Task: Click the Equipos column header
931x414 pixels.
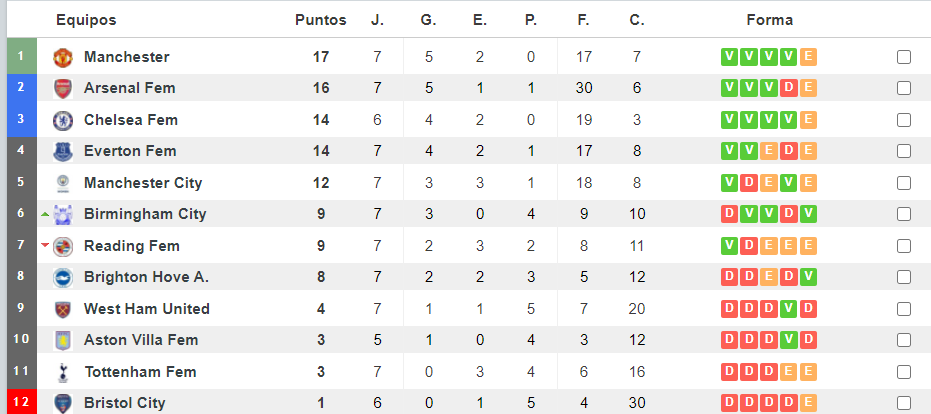Action: [86, 20]
